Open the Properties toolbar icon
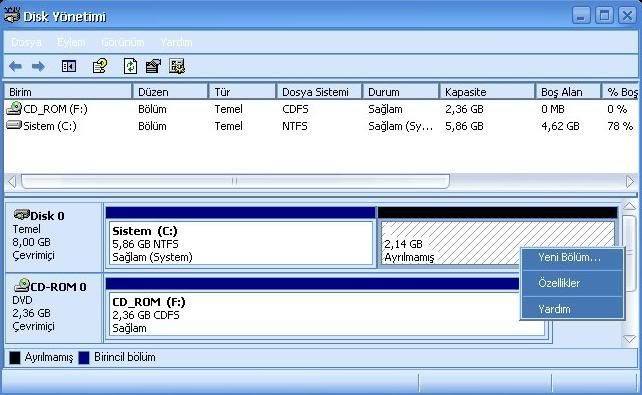 tap(153, 66)
